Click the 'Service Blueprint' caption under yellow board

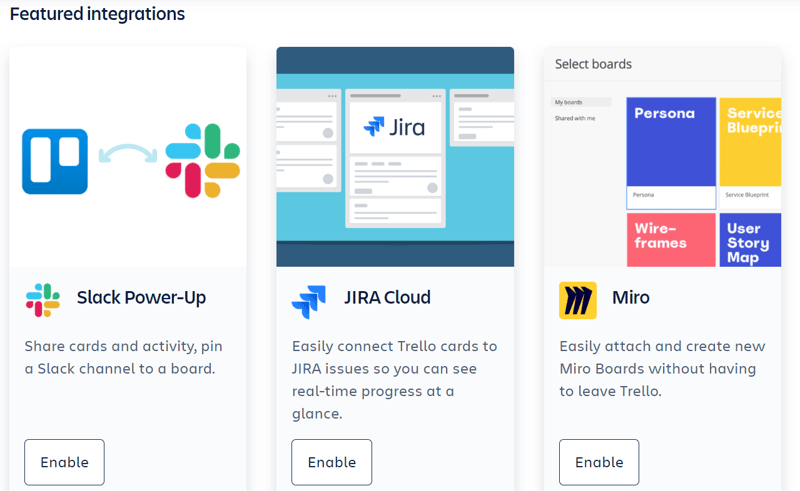tap(747, 195)
